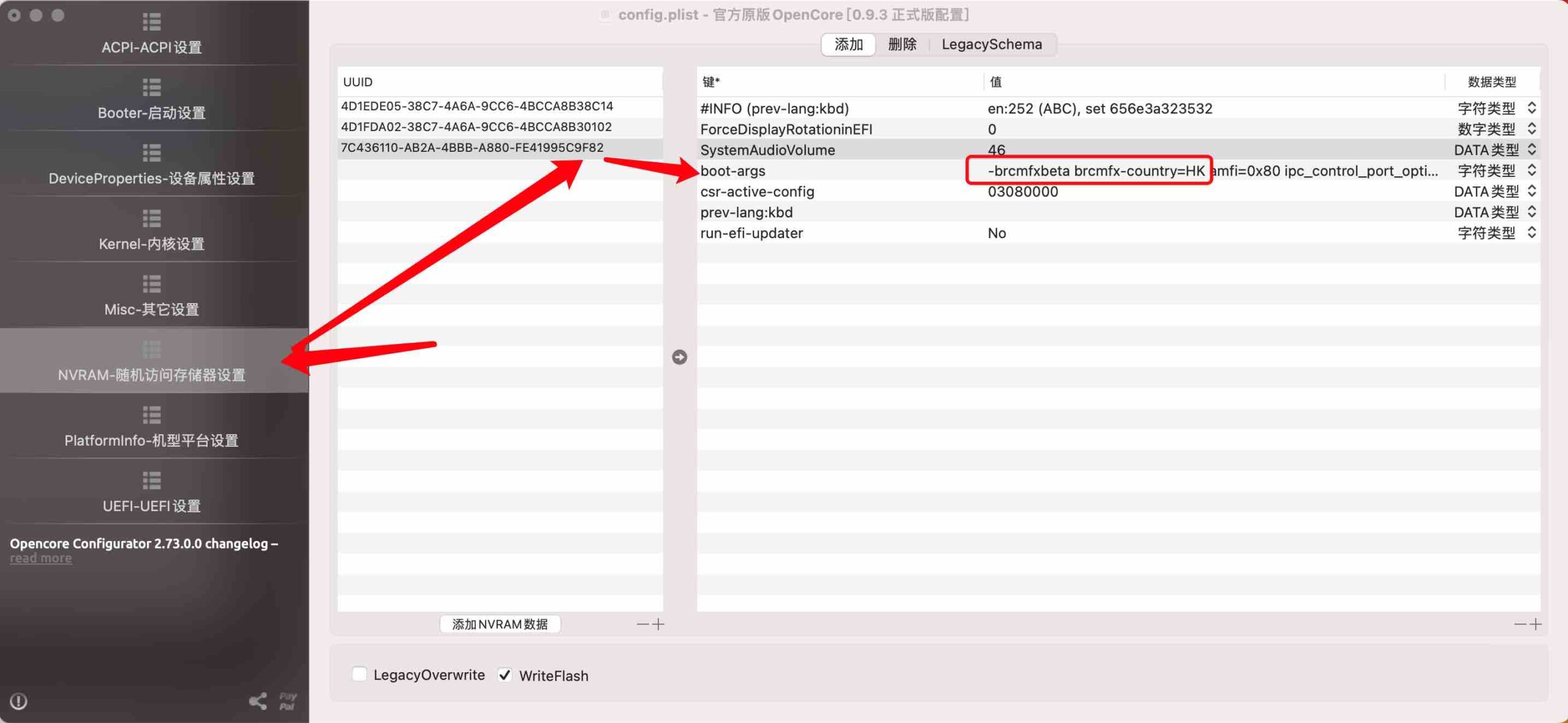Open the ACPI settings sidebar icon
The width and height of the screenshot is (1568, 723).
pos(151,22)
